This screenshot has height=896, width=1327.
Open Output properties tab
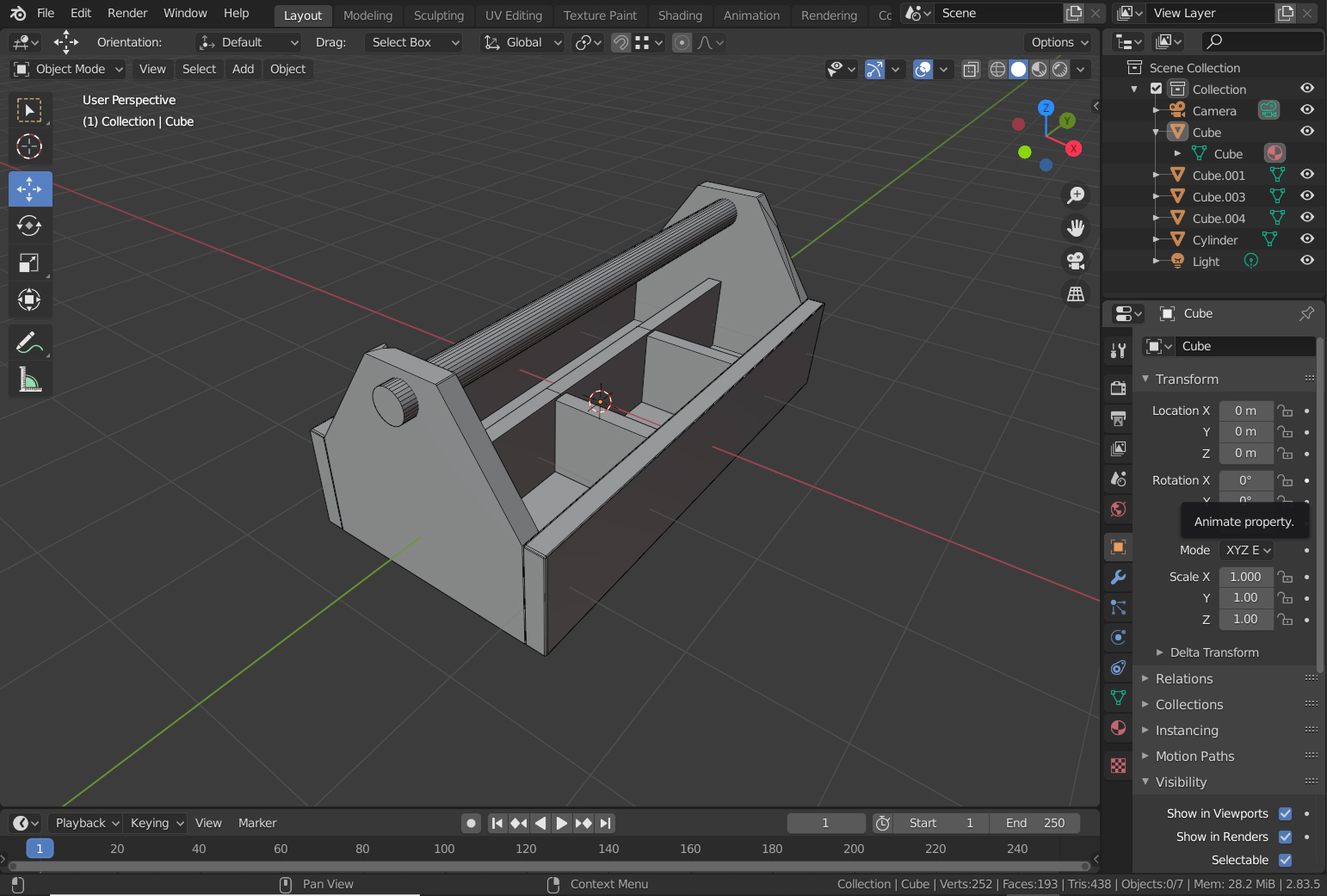click(1118, 418)
